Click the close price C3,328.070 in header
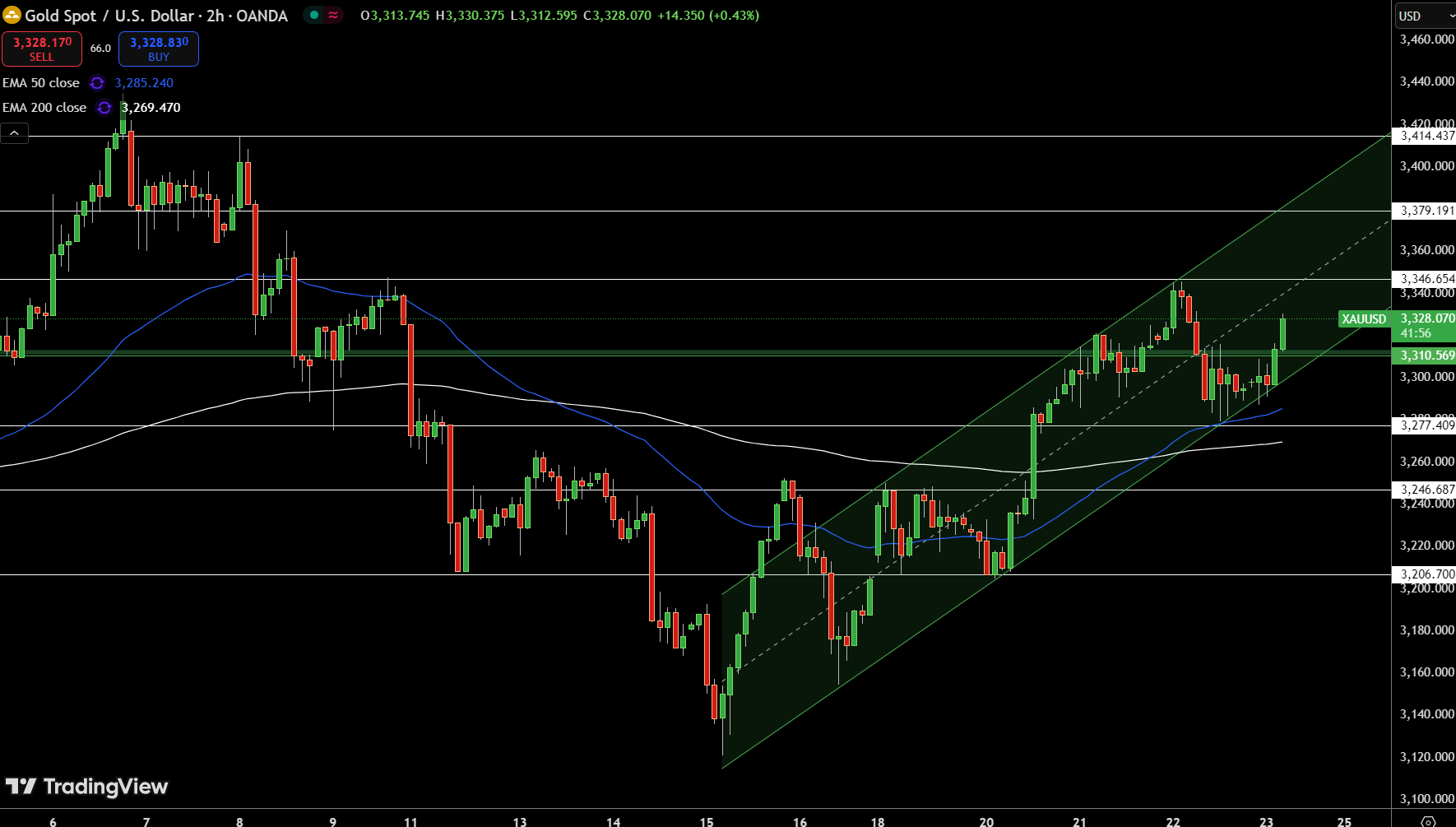 pos(617,16)
